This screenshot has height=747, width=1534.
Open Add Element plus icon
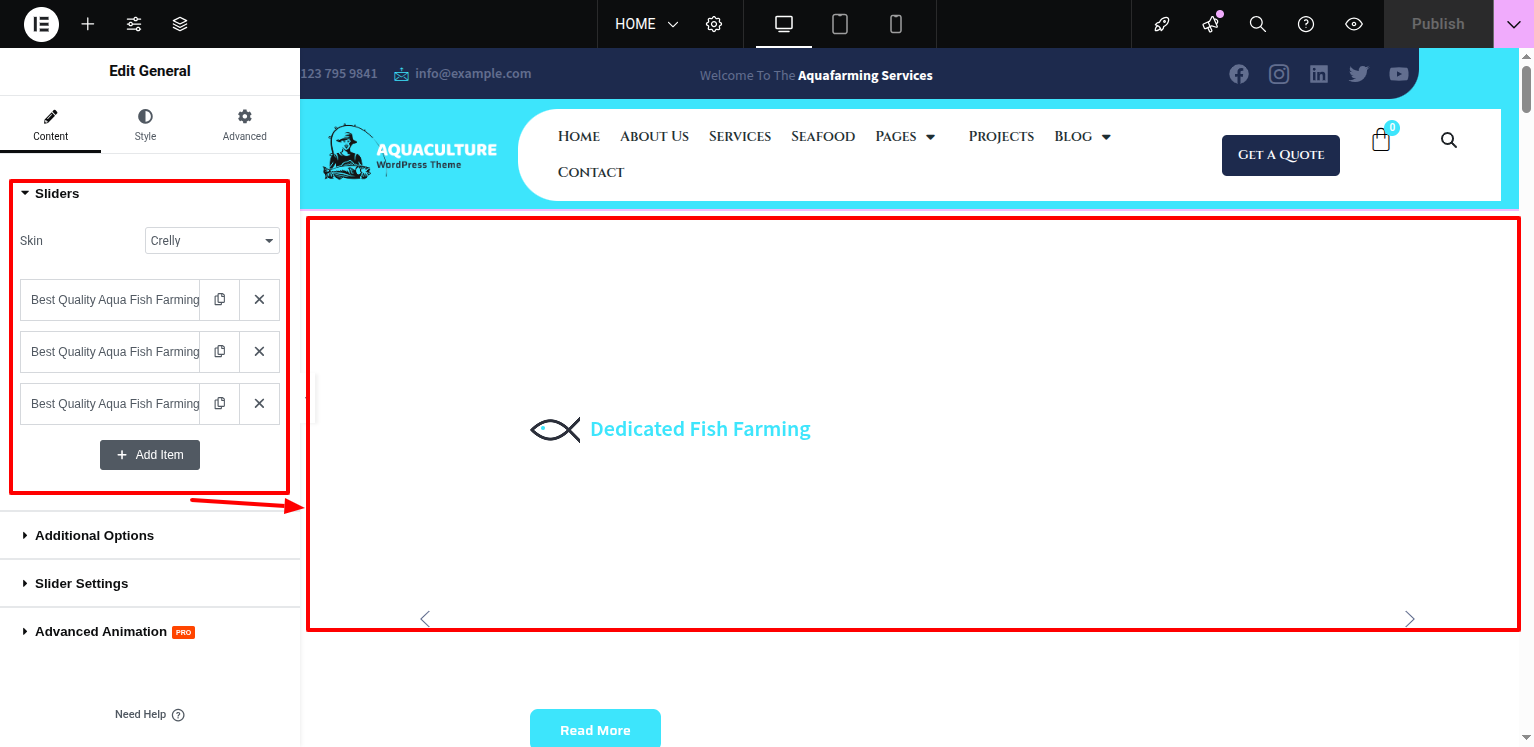tap(88, 24)
